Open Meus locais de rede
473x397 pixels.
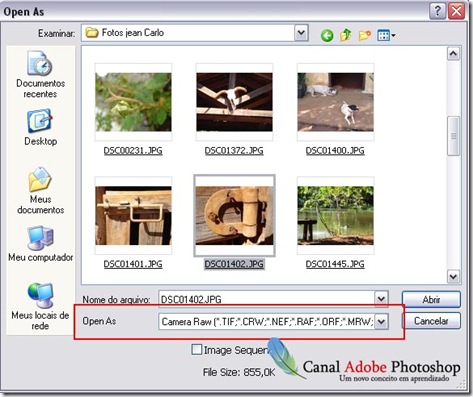tap(40, 307)
